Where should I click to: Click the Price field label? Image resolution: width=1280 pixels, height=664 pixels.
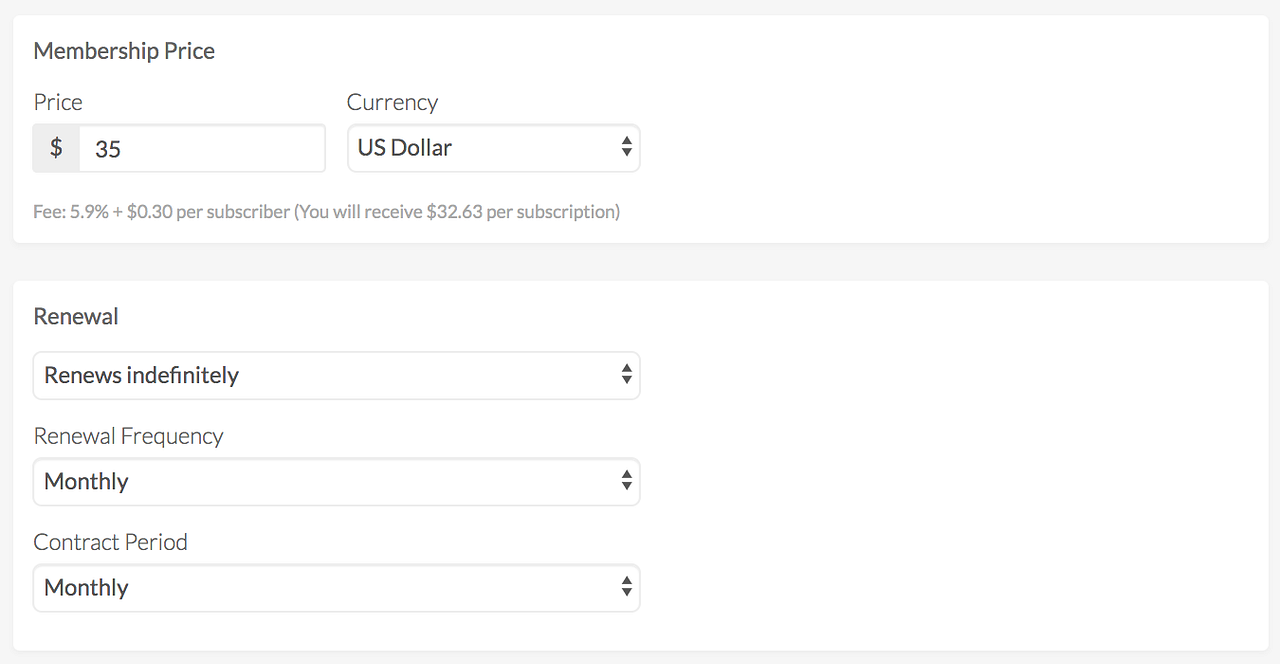tap(58, 102)
